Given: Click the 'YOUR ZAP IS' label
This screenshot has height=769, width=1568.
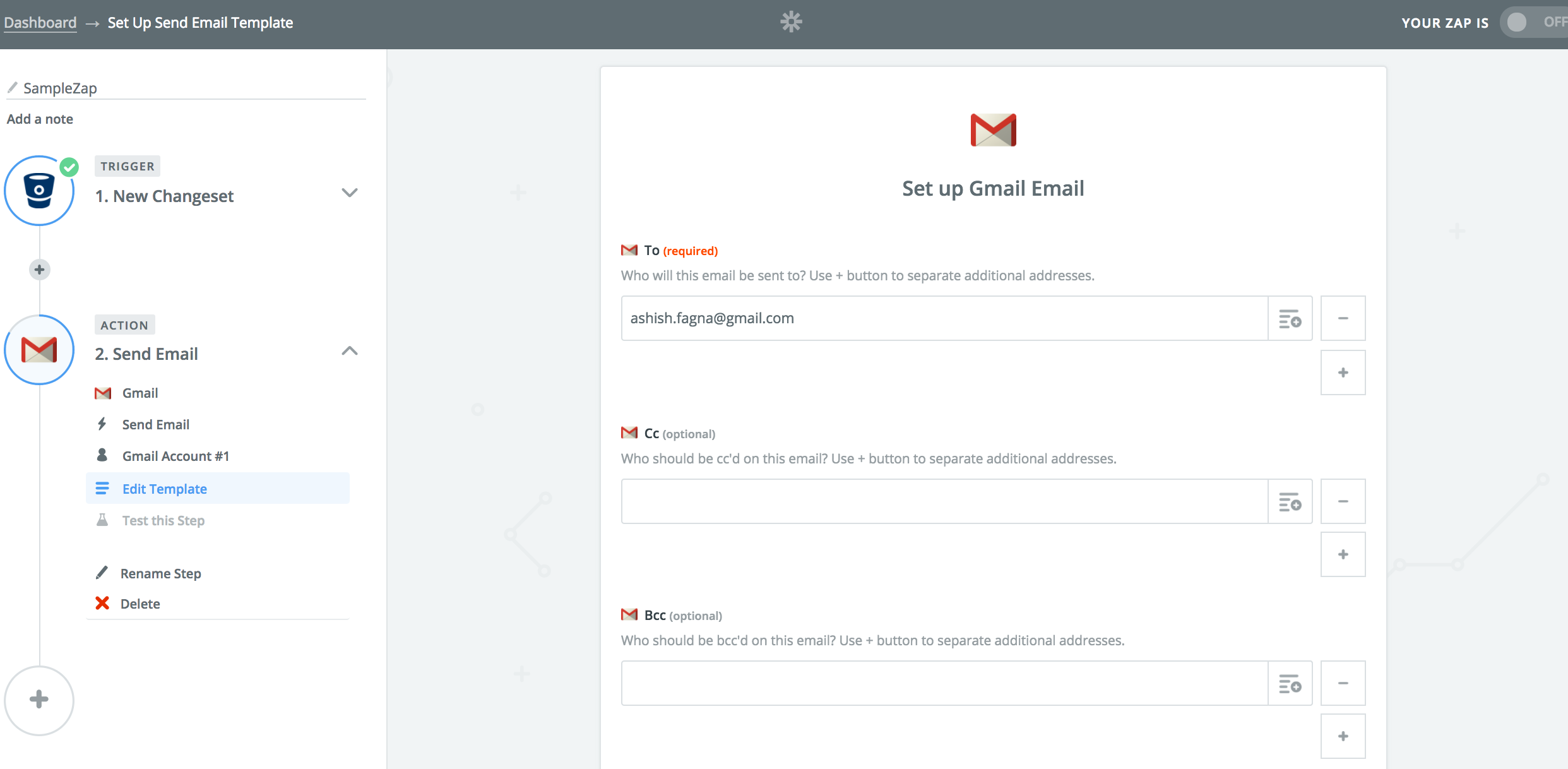Looking at the screenshot, I should coord(1445,23).
